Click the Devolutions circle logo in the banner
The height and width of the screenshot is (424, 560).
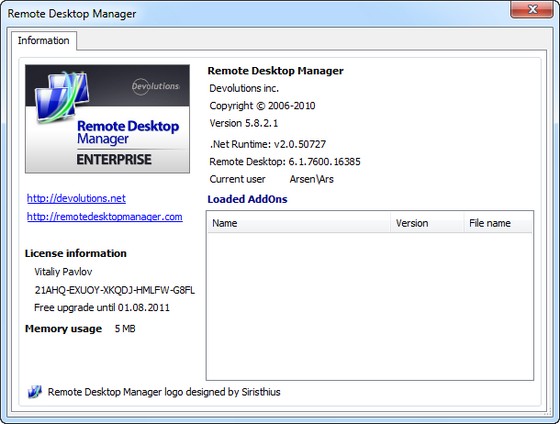click(x=155, y=86)
